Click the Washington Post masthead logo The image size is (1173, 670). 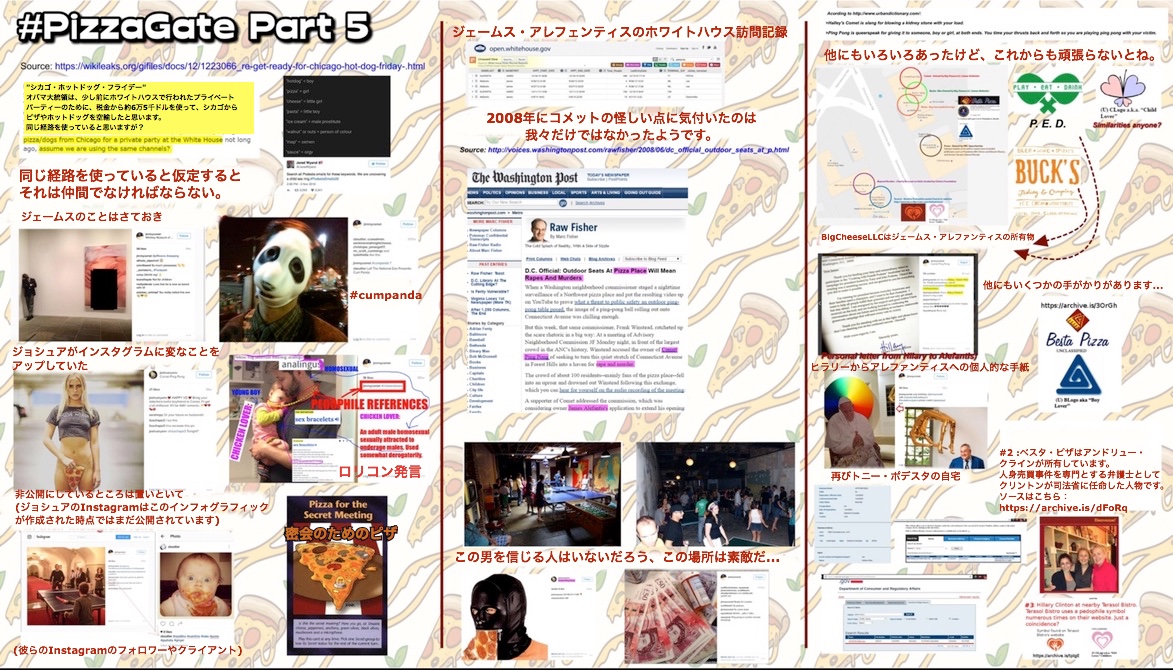(524, 177)
